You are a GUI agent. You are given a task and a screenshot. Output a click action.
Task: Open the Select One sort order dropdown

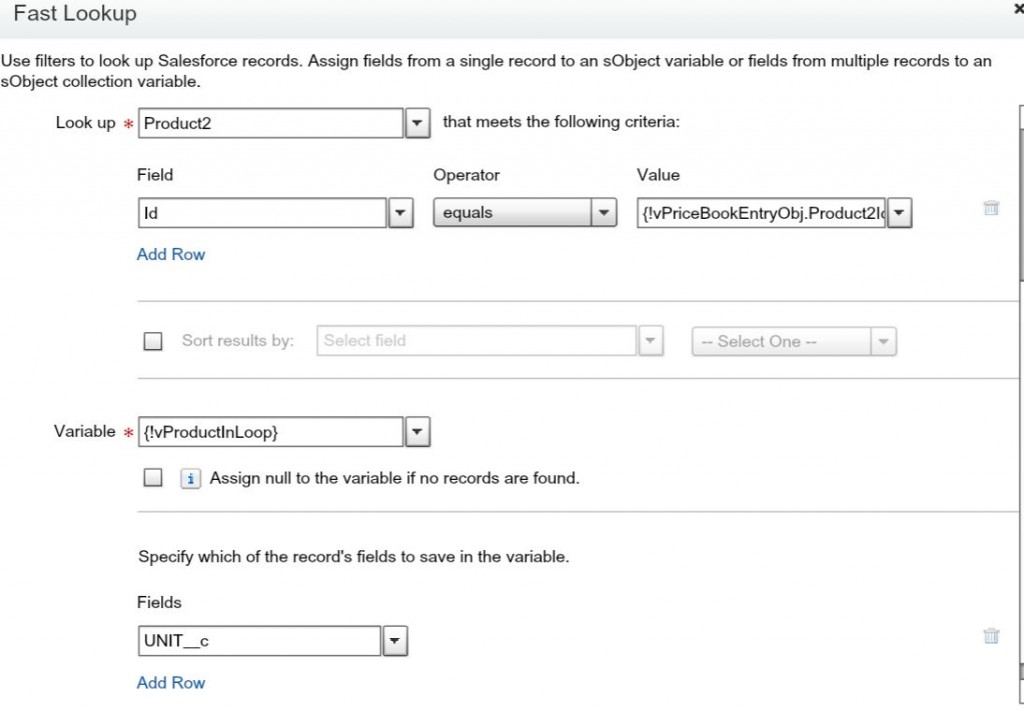pyautogui.click(x=882, y=342)
